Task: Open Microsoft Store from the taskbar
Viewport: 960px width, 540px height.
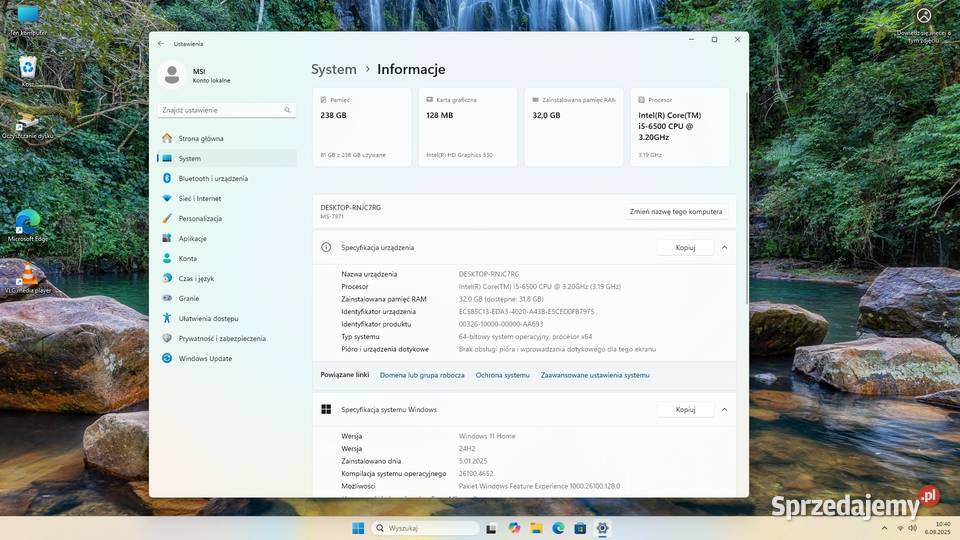Action: point(580,528)
